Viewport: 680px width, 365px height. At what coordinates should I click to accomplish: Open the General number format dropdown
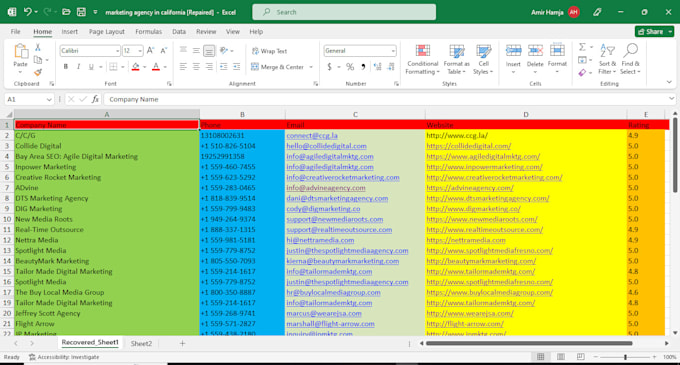click(393, 51)
